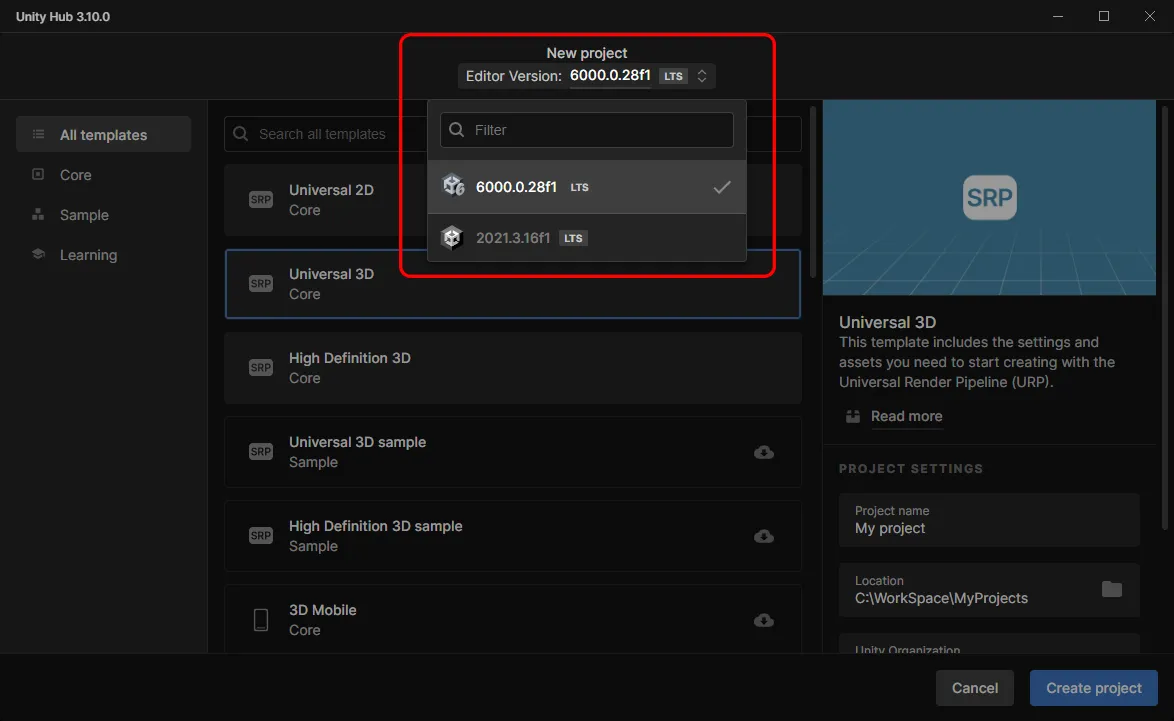1174x721 pixels.
Task: Switch to the Sample templates category
Action: (84, 215)
